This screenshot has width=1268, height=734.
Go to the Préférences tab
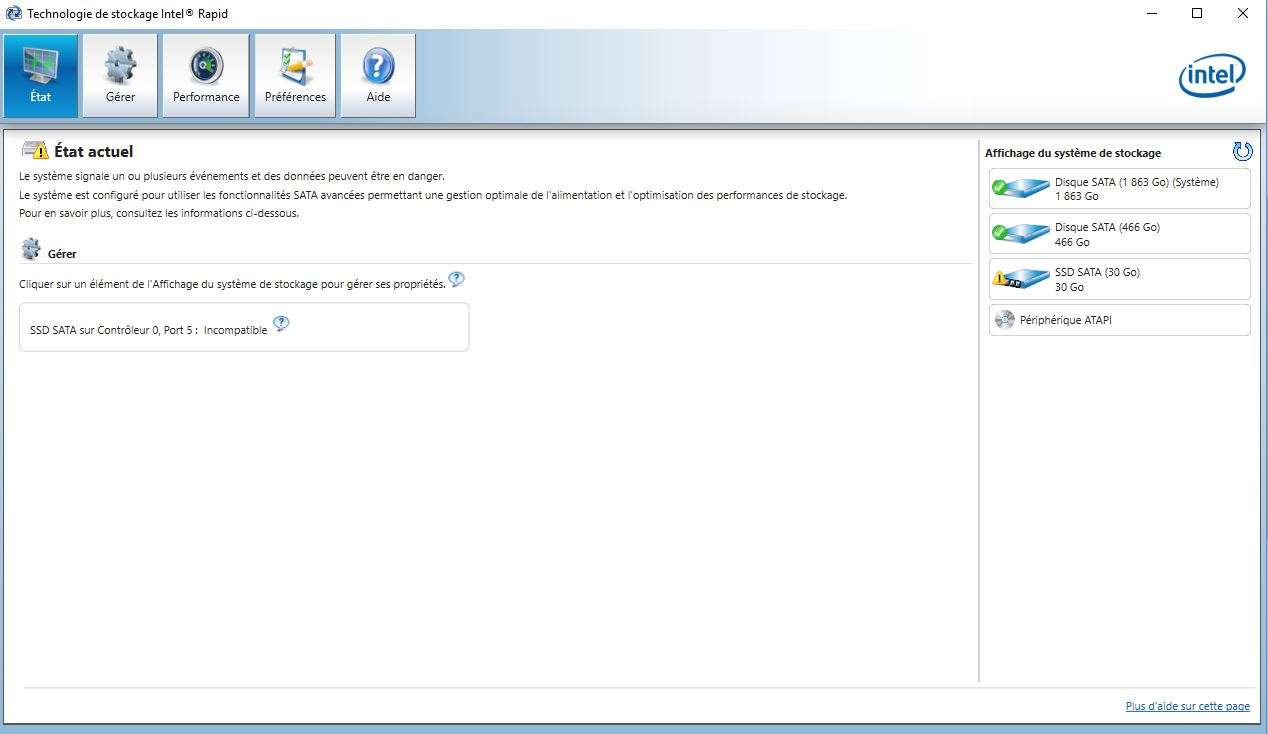(x=295, y=76)
